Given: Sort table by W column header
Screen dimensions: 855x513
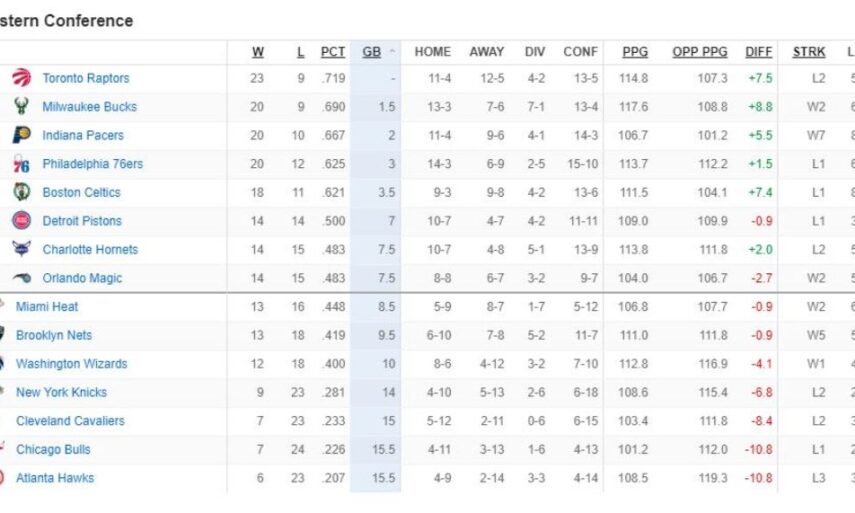Looking at the screenshot, I should (x=258, y=52).
